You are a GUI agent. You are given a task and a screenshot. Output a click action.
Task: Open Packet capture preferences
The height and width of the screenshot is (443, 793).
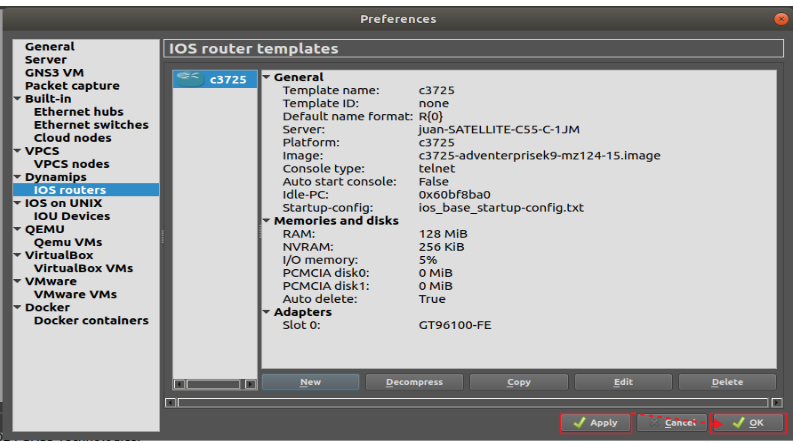point(72,85)
